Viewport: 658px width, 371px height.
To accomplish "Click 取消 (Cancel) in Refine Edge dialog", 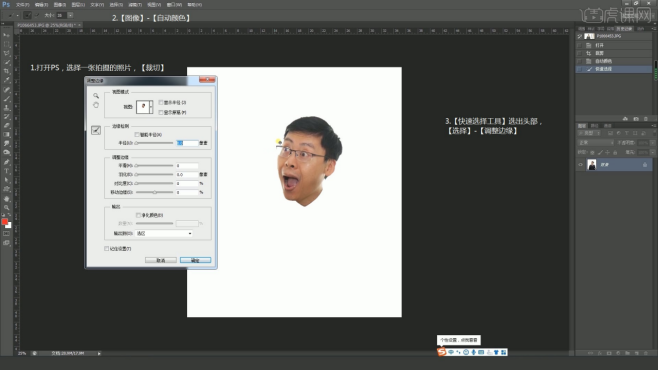I will pos(161,260).
